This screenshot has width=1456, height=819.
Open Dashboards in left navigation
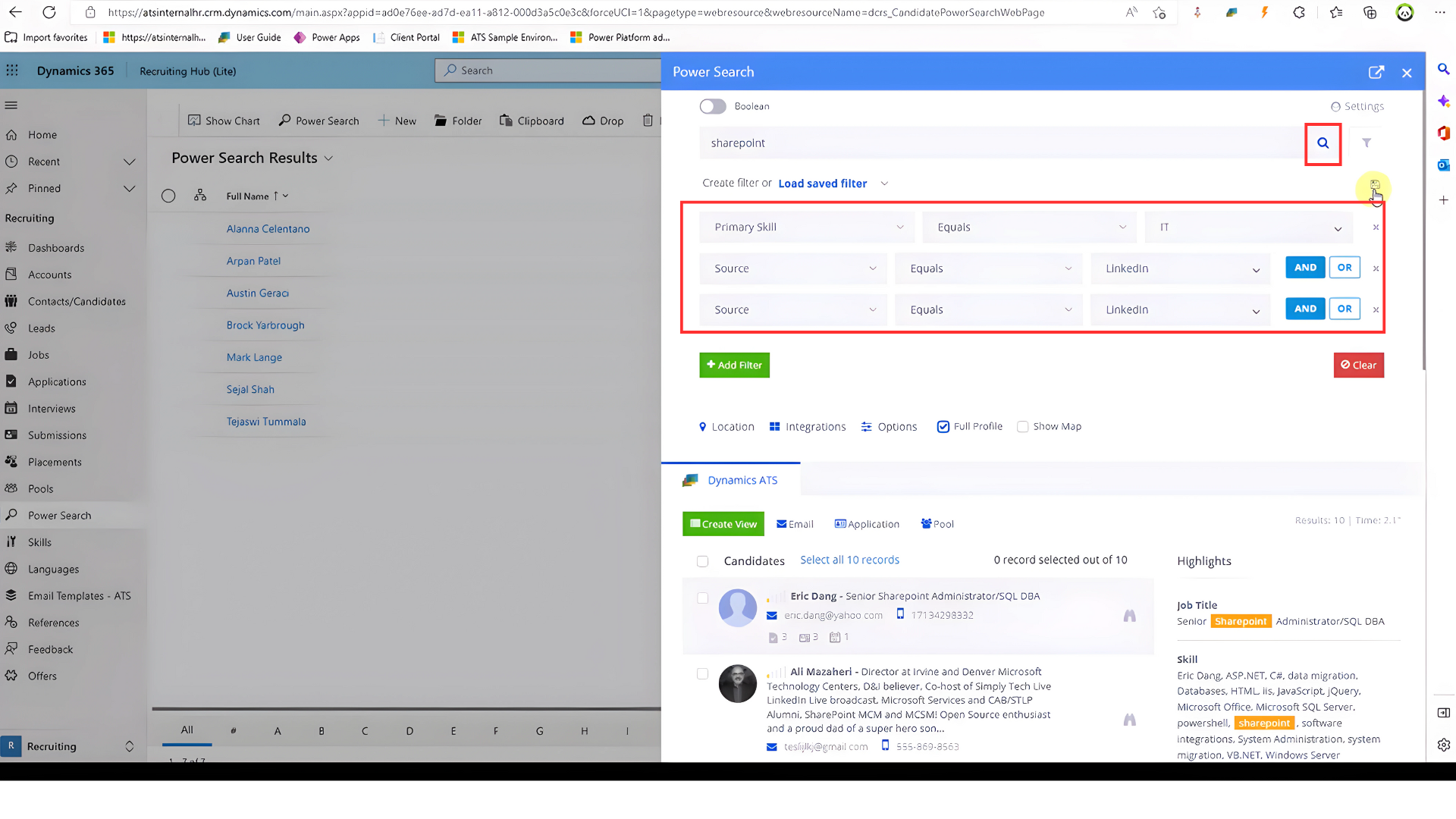[56, 248]
